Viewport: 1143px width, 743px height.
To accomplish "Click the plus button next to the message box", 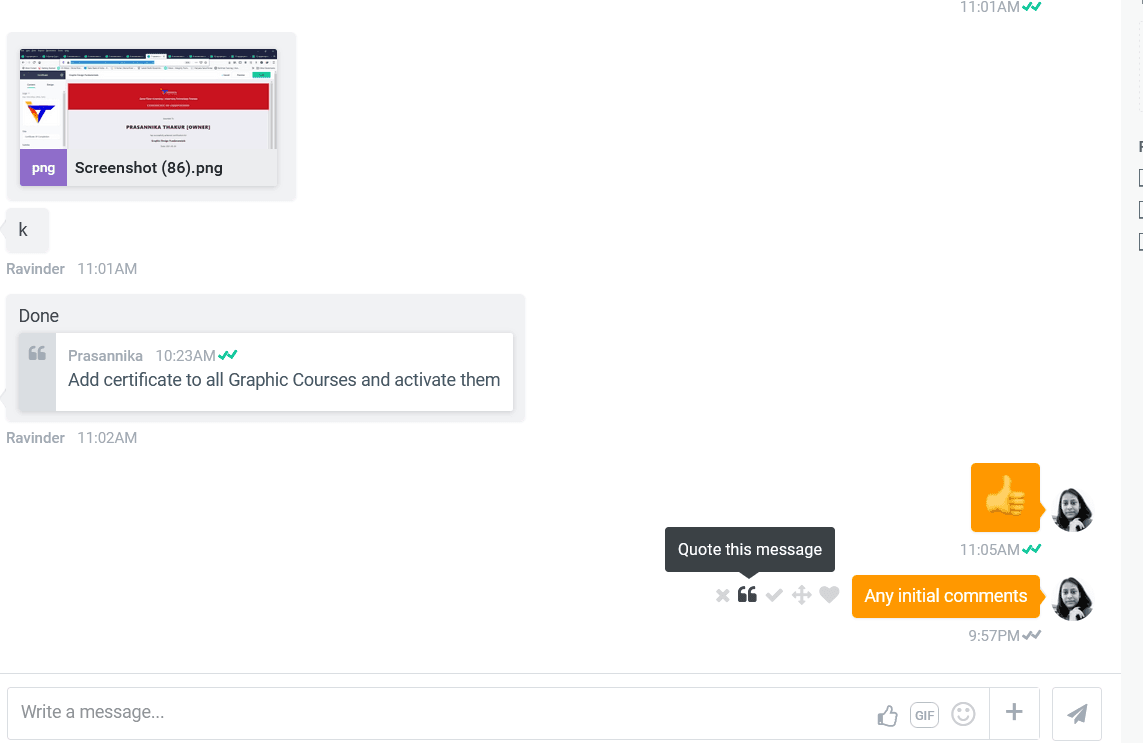I will pos(1014,713).
